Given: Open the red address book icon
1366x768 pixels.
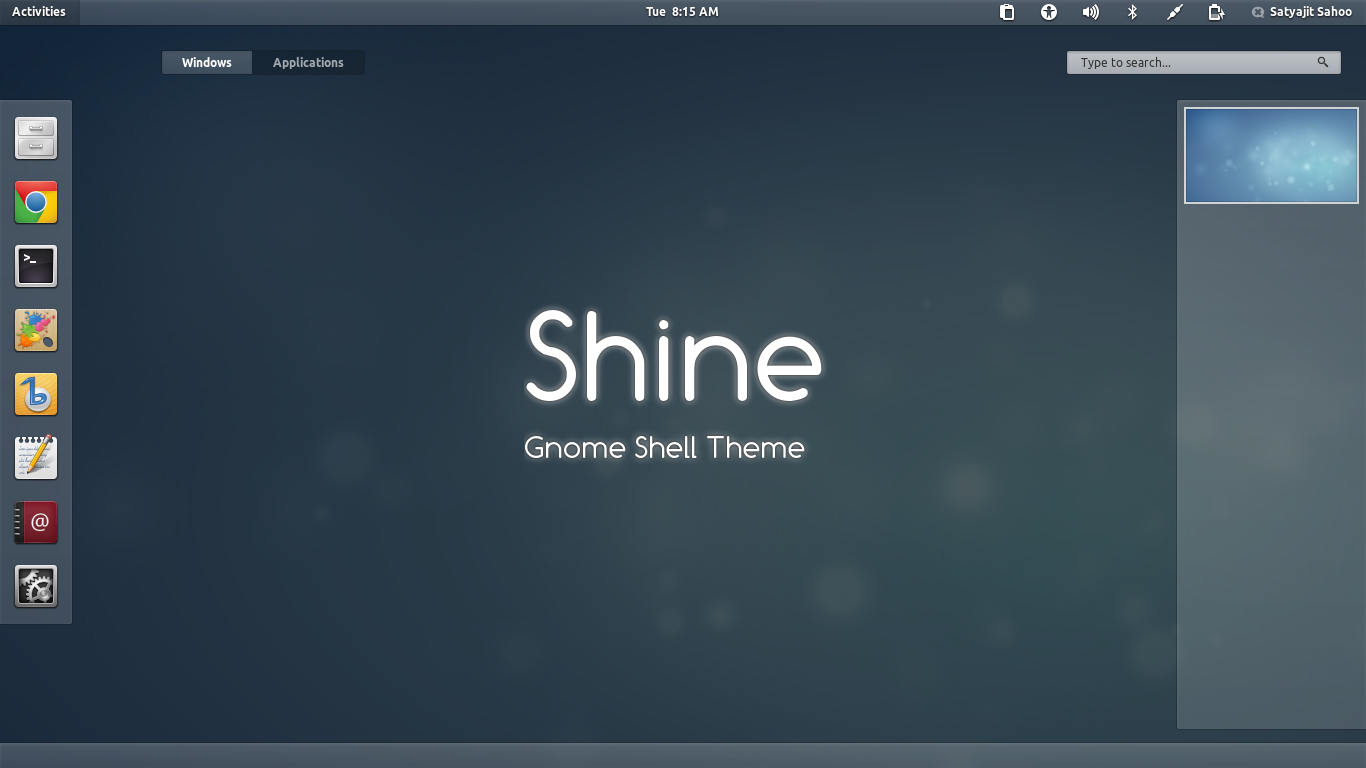Looking at the screenshot, I should point(36,522).
